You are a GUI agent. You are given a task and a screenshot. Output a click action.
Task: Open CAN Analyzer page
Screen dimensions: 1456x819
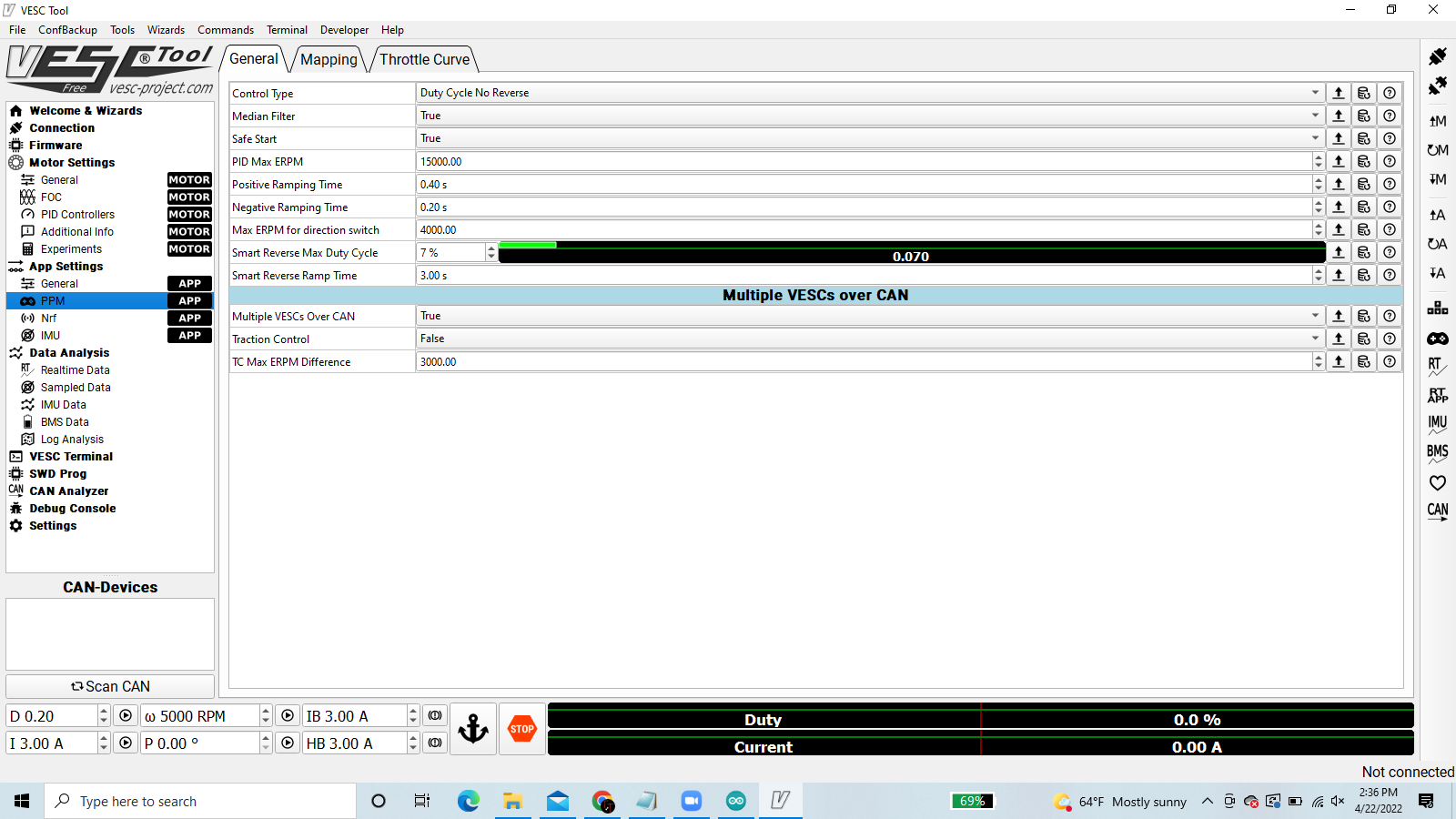(68, 491)
